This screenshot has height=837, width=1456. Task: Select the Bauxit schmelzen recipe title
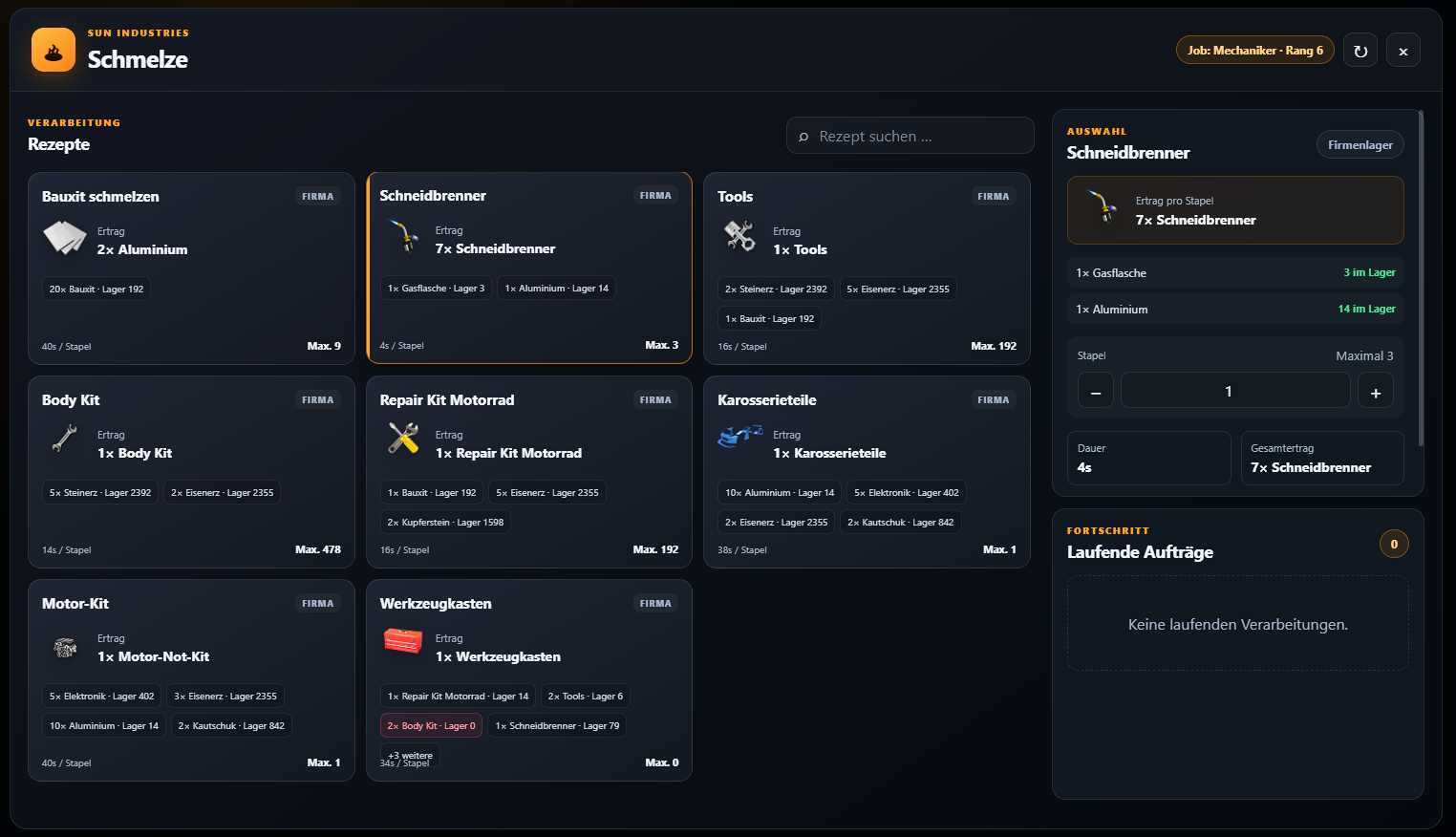tap(100, 197)
